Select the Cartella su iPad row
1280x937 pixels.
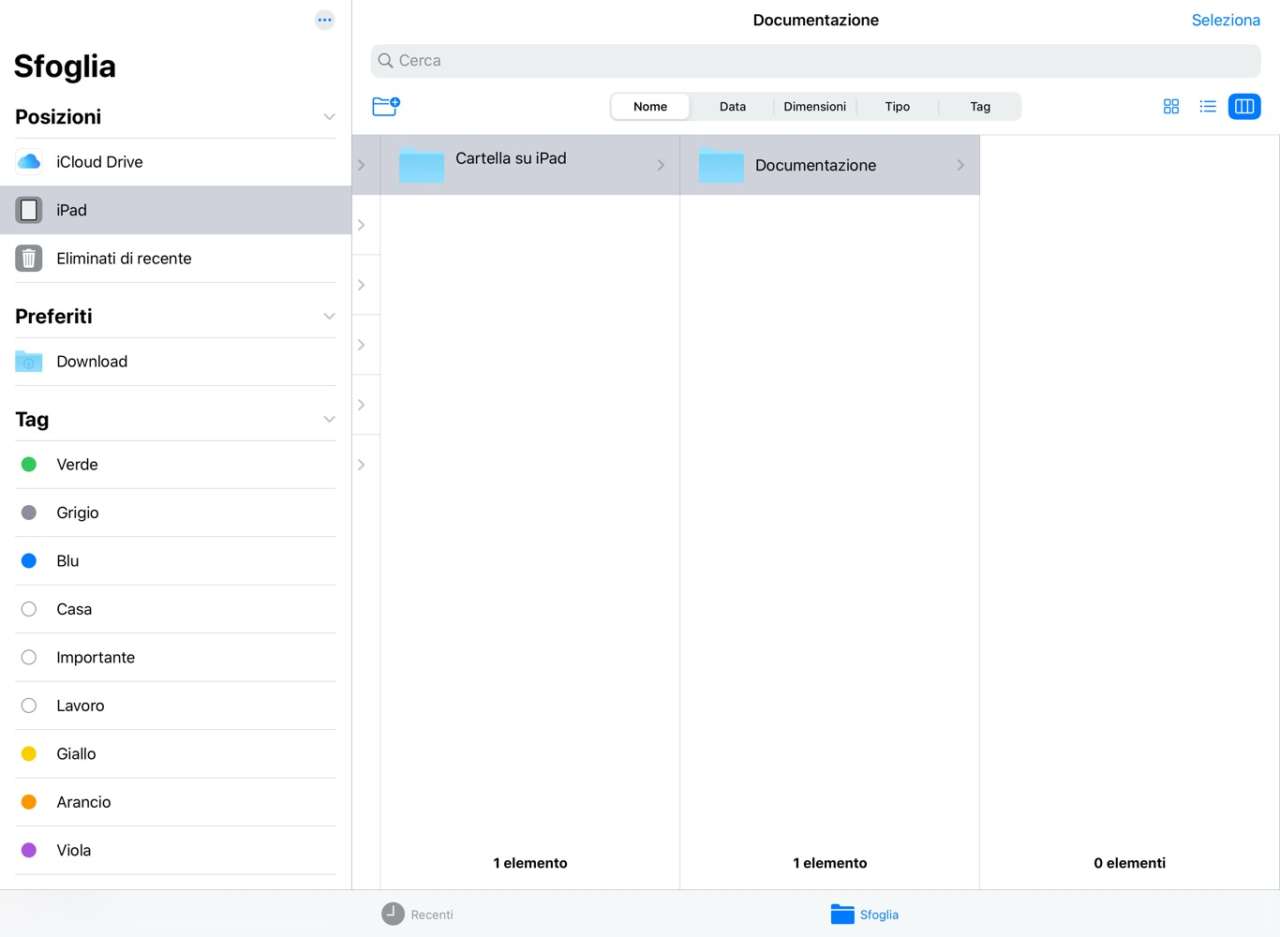[530, 165]
